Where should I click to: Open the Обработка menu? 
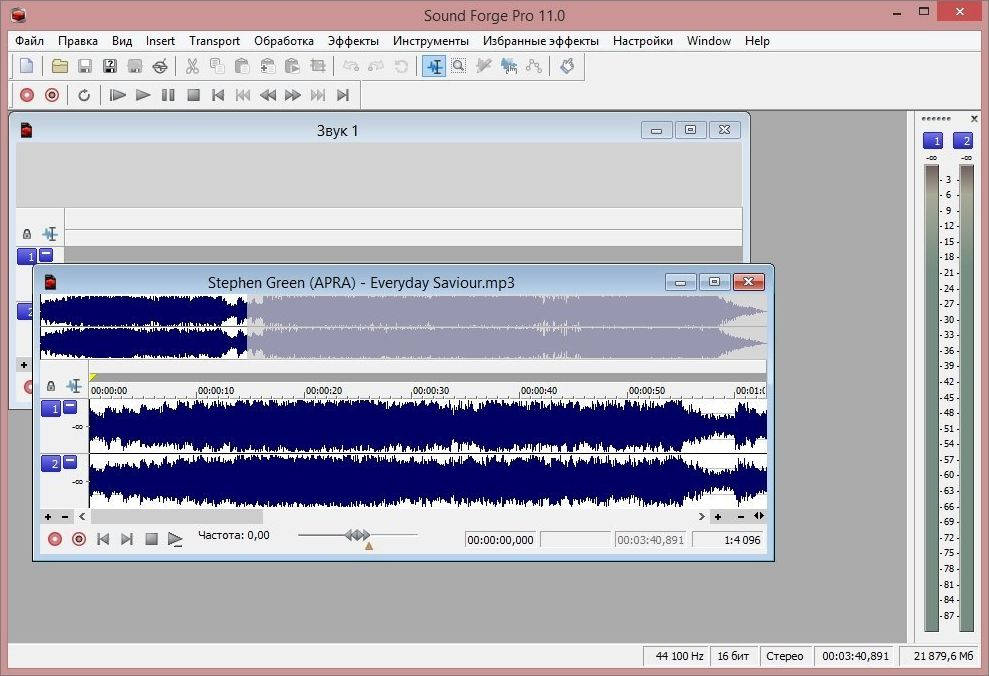pos(284,41)
